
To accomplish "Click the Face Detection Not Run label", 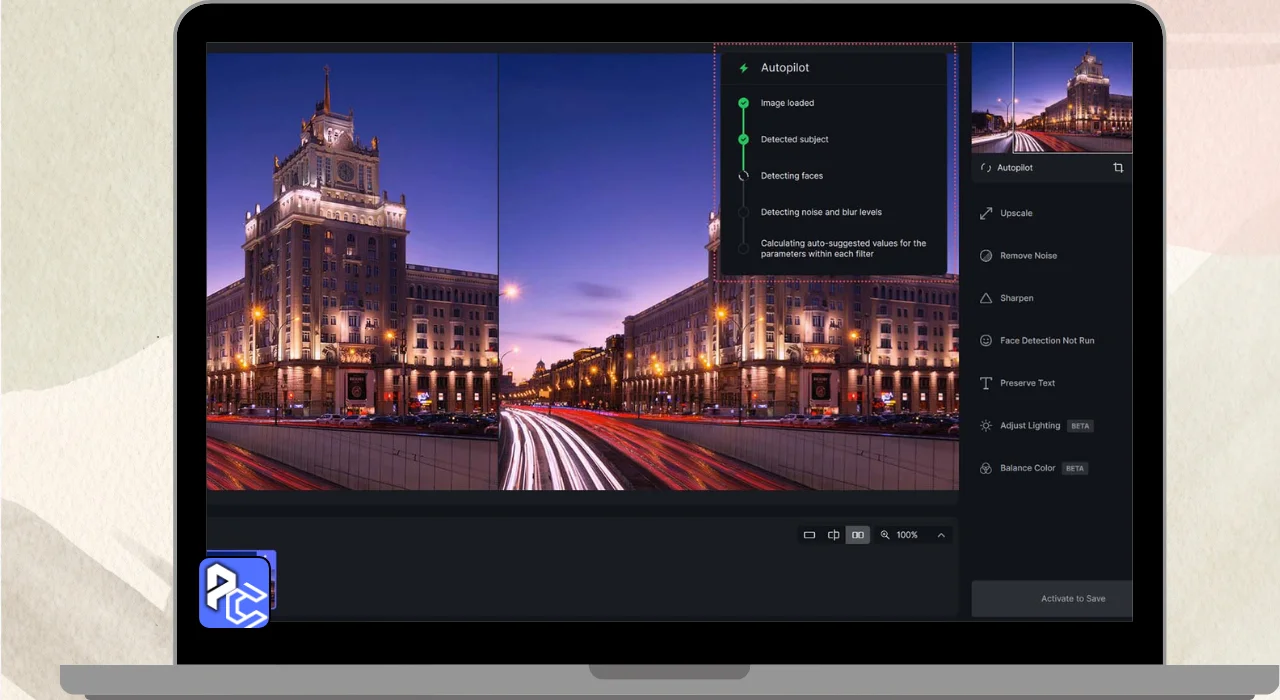I will 1047,341.
